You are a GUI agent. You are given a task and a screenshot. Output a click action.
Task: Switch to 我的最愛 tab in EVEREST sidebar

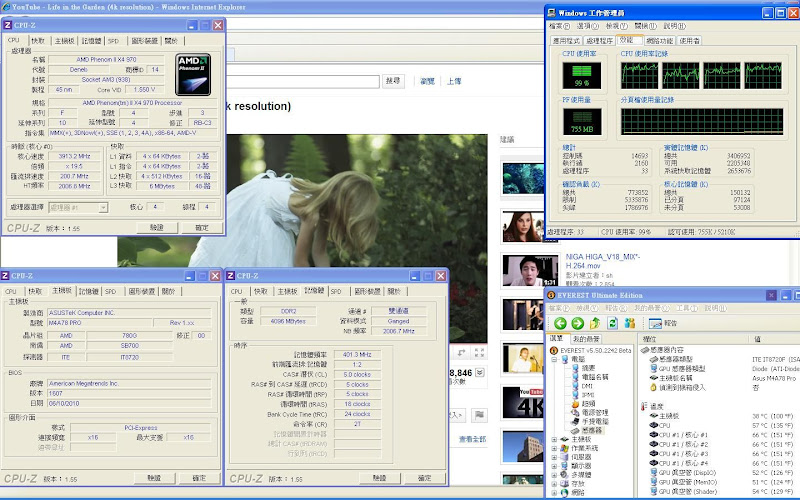(x=586, y=339)
